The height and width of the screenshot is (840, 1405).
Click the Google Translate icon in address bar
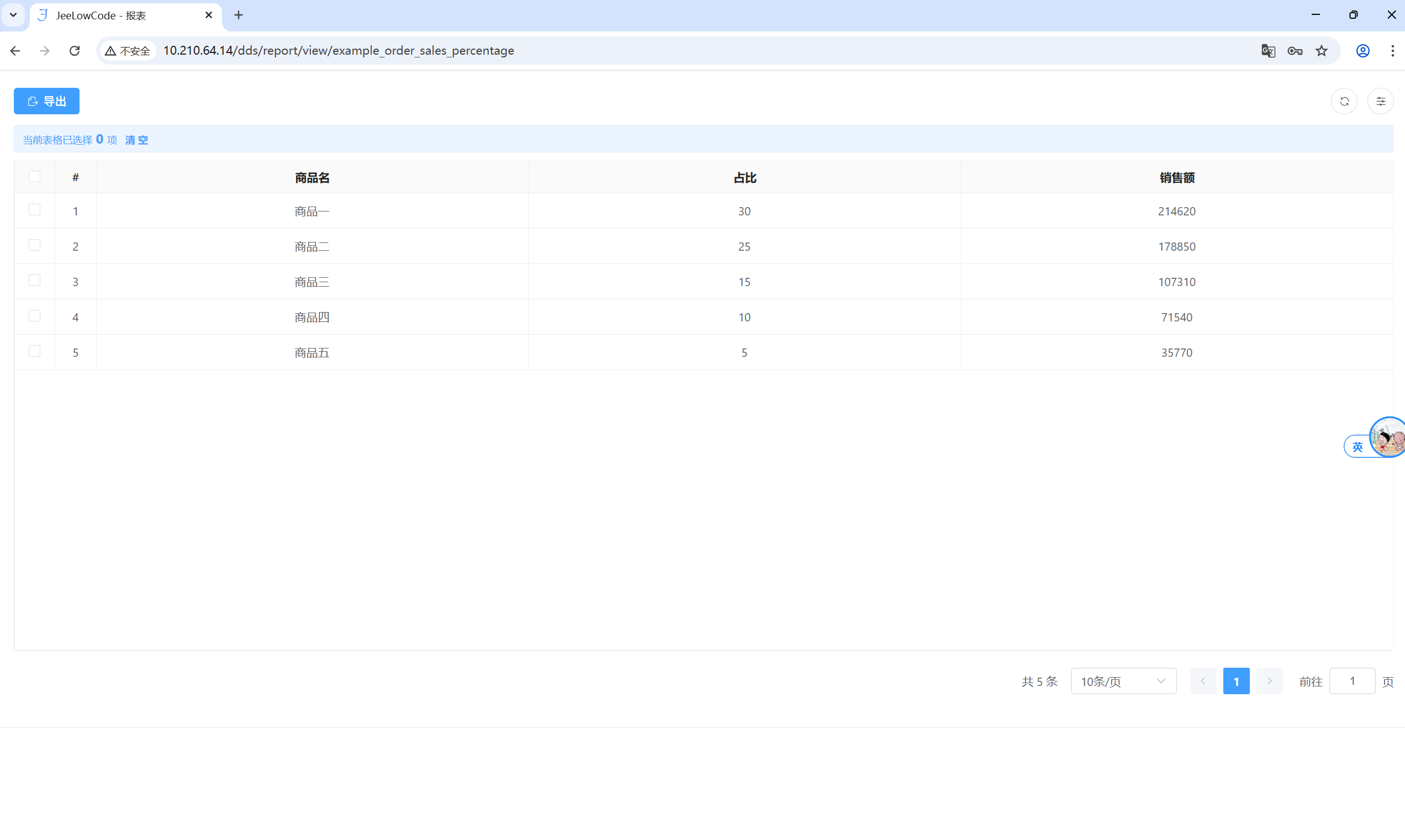(x=1268, y=51)
